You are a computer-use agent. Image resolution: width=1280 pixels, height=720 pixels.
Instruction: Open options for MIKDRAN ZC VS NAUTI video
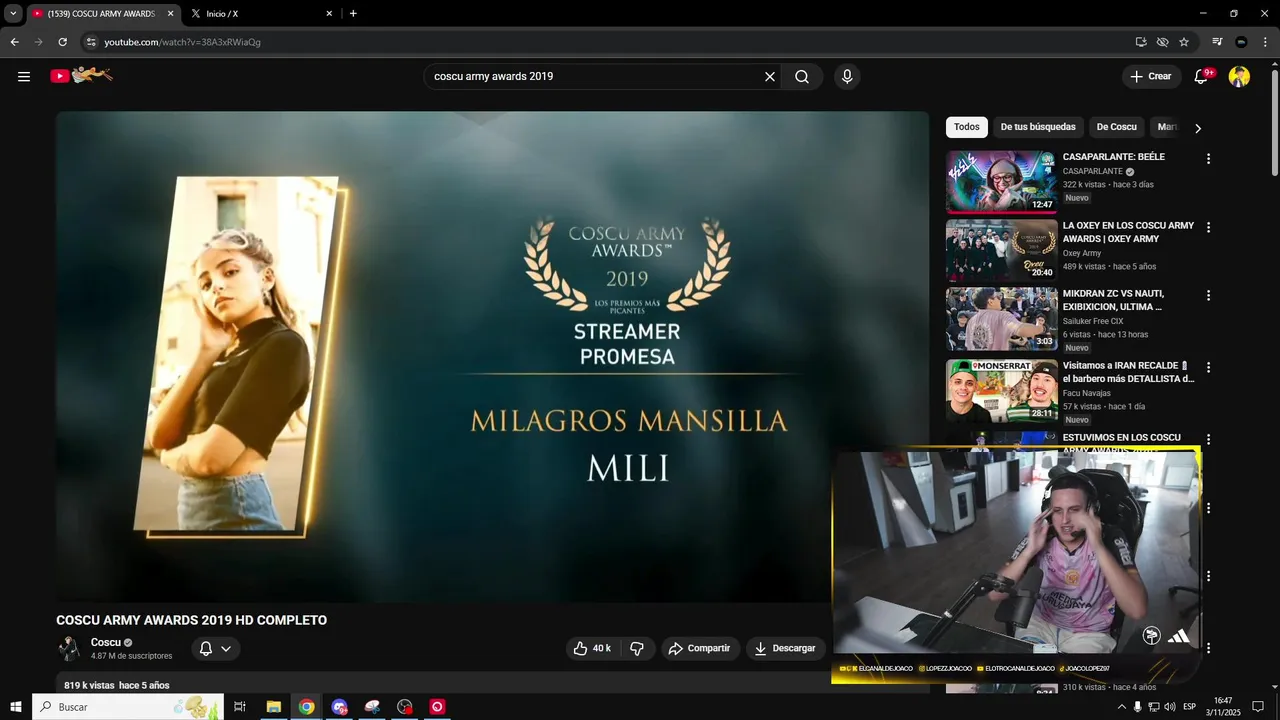pos(1208,295)
